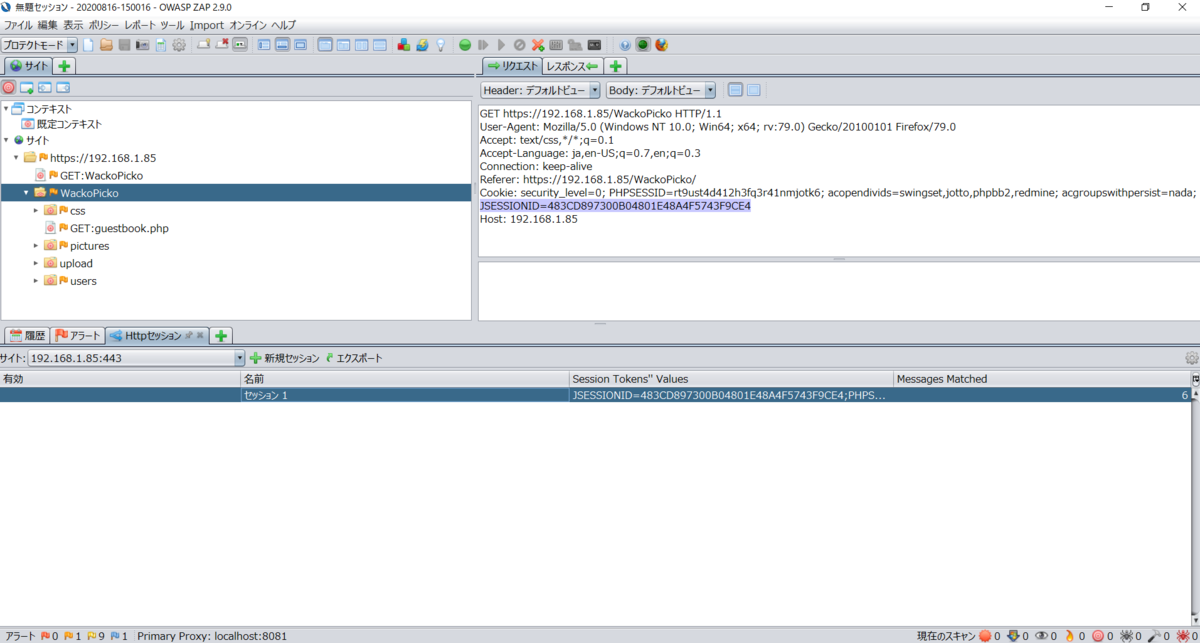
Task: Open the Body: デフォルトビュー dropdown
Action: [661, 90]
